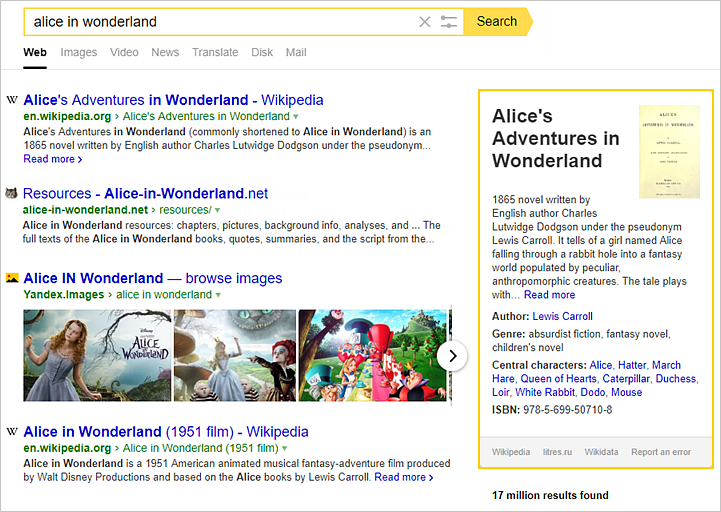Viewport: 721px width, 512px height.
Task: Click Wikipedia favicon beside 1951 film result
Action: 12,431
